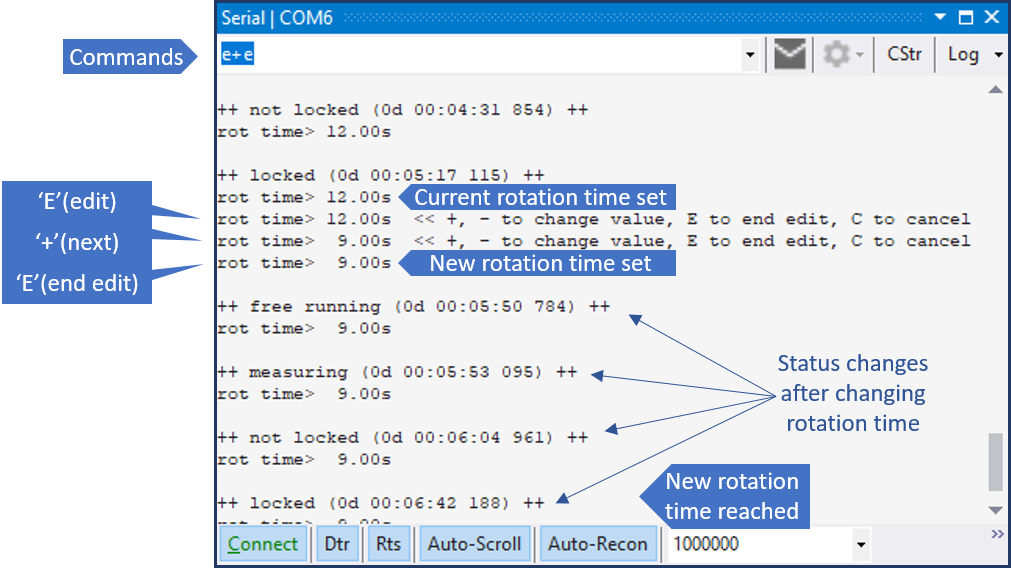Click '++ not locked (0d 00:04:31 854)' line

[x=402, y=110]
